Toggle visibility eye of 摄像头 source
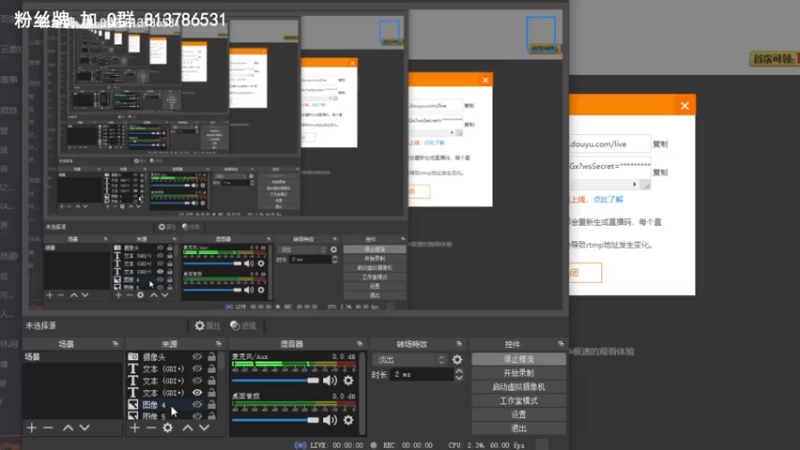Image resolution: width=800 pixels, height=450 pixels. pos(197,357)
